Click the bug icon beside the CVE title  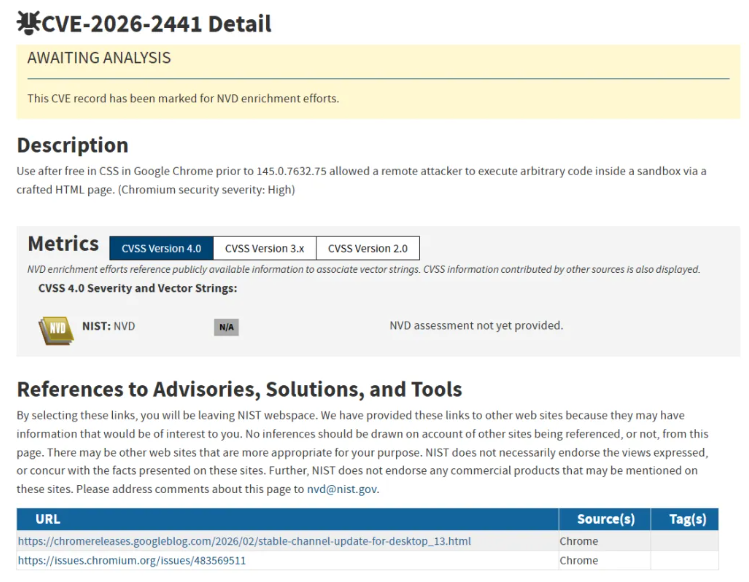tap(29, 23)
